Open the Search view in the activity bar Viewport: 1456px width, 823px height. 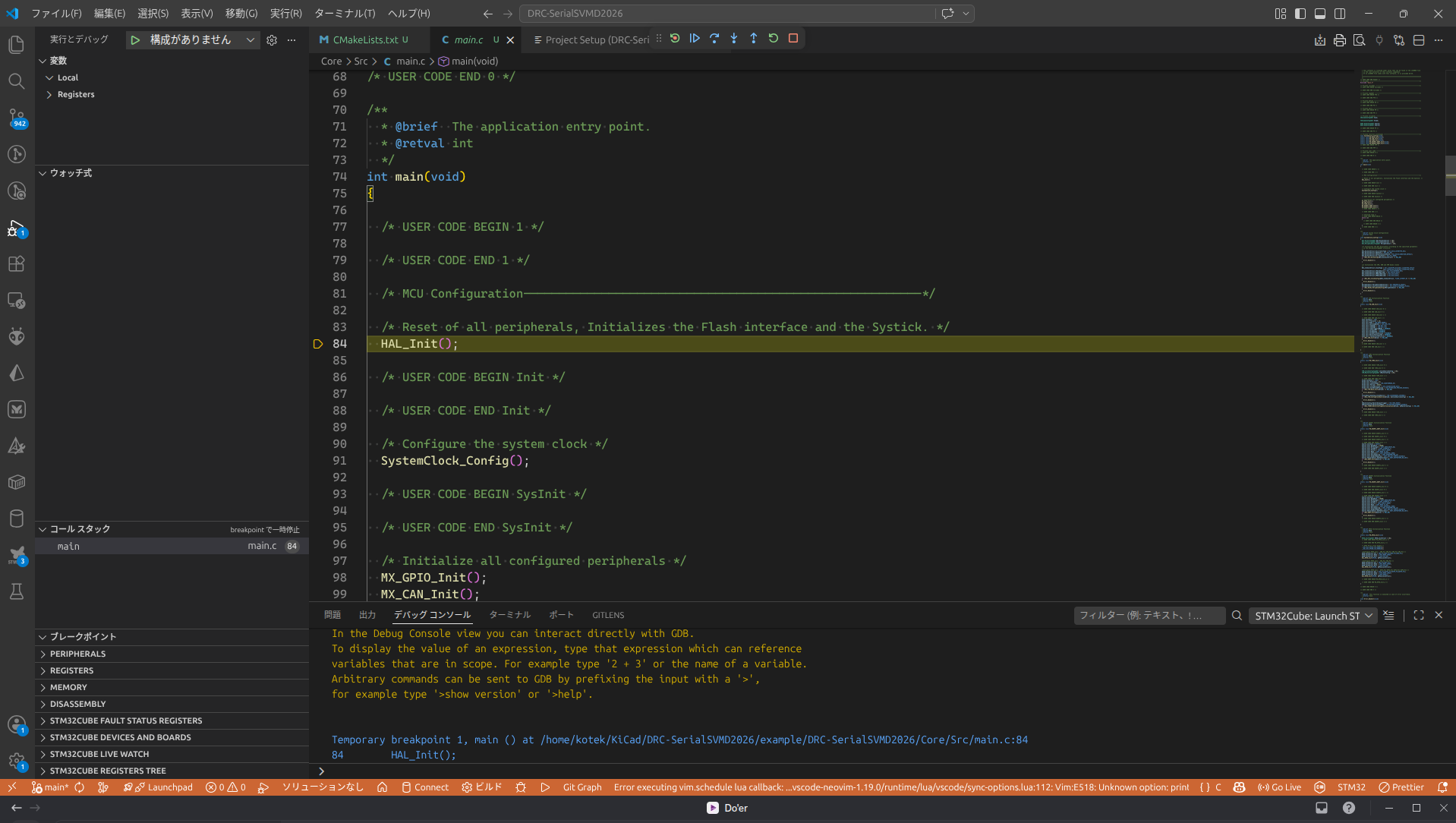tap(17, 81)
